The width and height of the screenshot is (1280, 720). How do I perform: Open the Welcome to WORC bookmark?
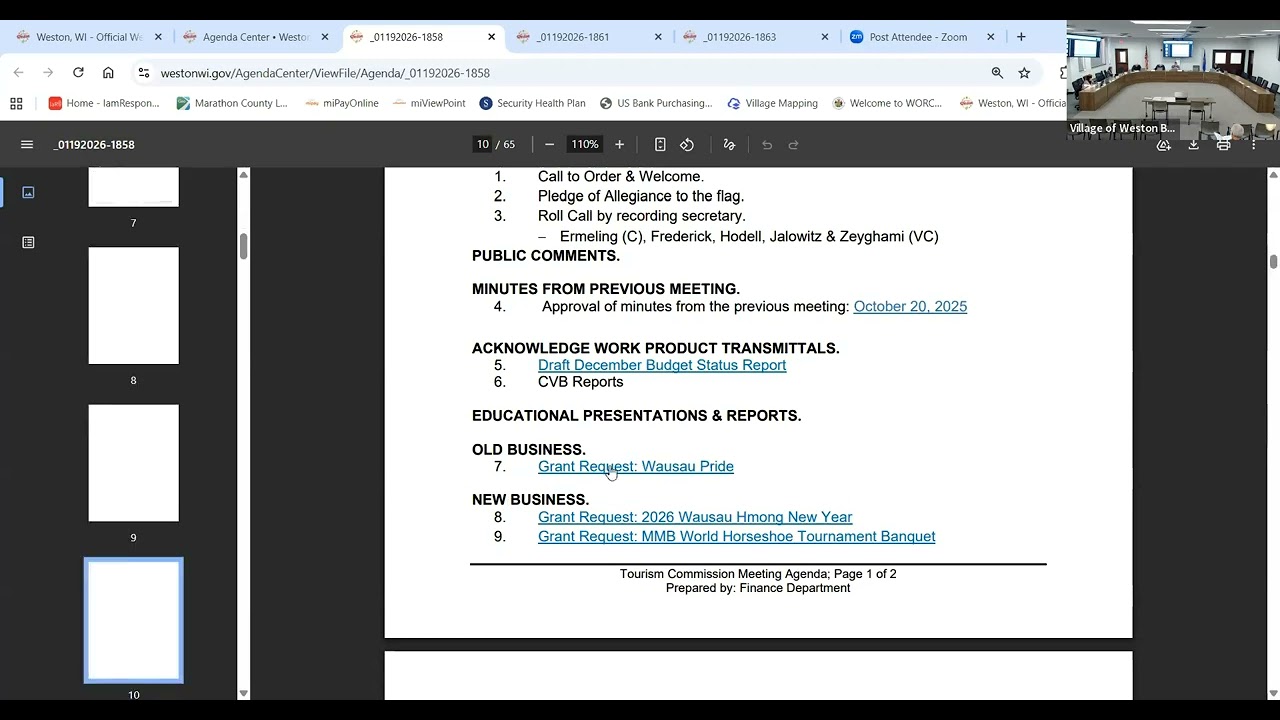pyautogui.click(x=887, y=103)
